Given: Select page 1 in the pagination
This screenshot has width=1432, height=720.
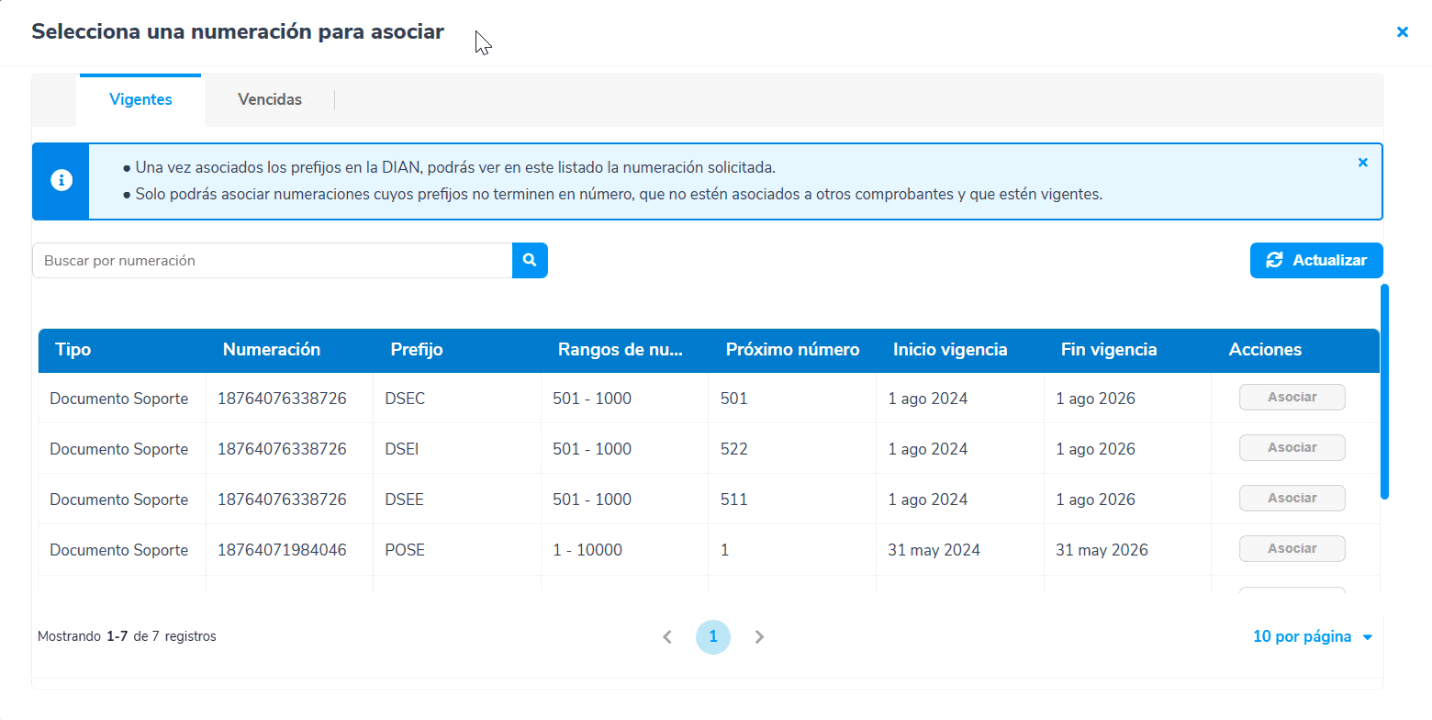Looking at the screenshot, I should tap(713, 637).
